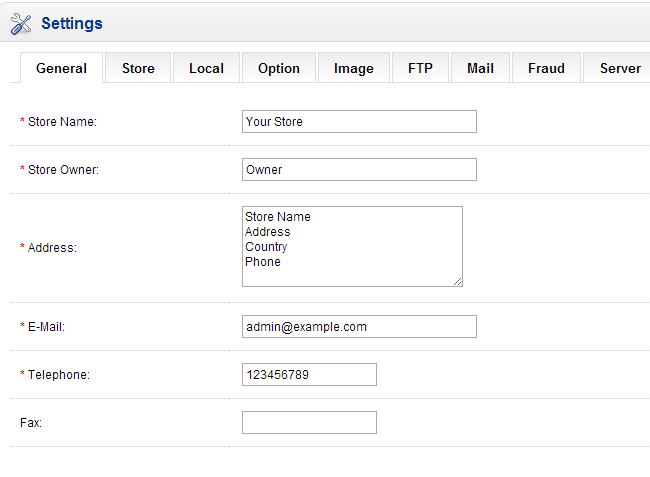
Task: Click the Store Name input field
Action: click(359, 122)
